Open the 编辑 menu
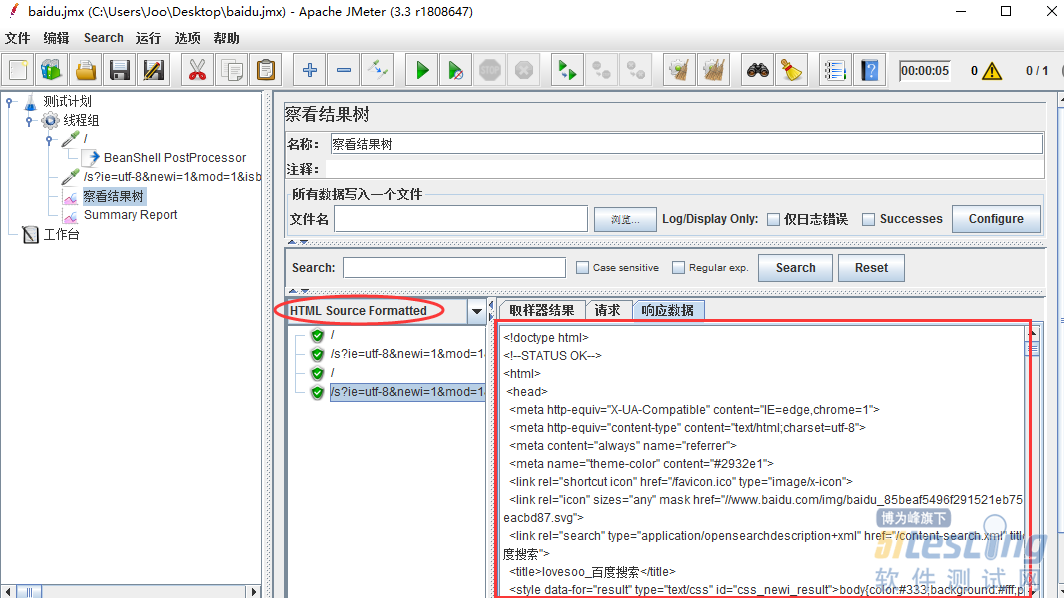The width and height of the screenshot is (1064, 598). click(x=56, y=38)
